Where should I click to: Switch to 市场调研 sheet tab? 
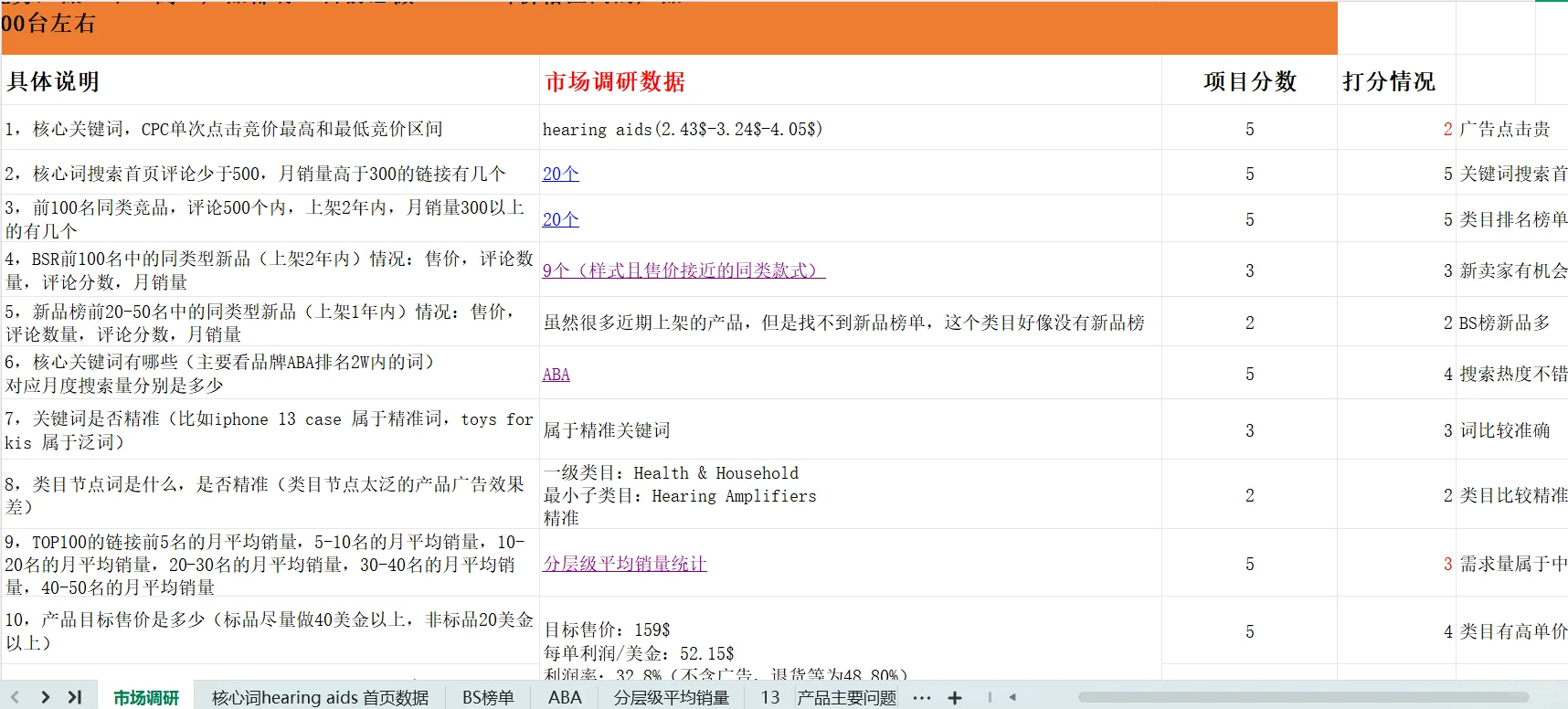tap(146, 697)
